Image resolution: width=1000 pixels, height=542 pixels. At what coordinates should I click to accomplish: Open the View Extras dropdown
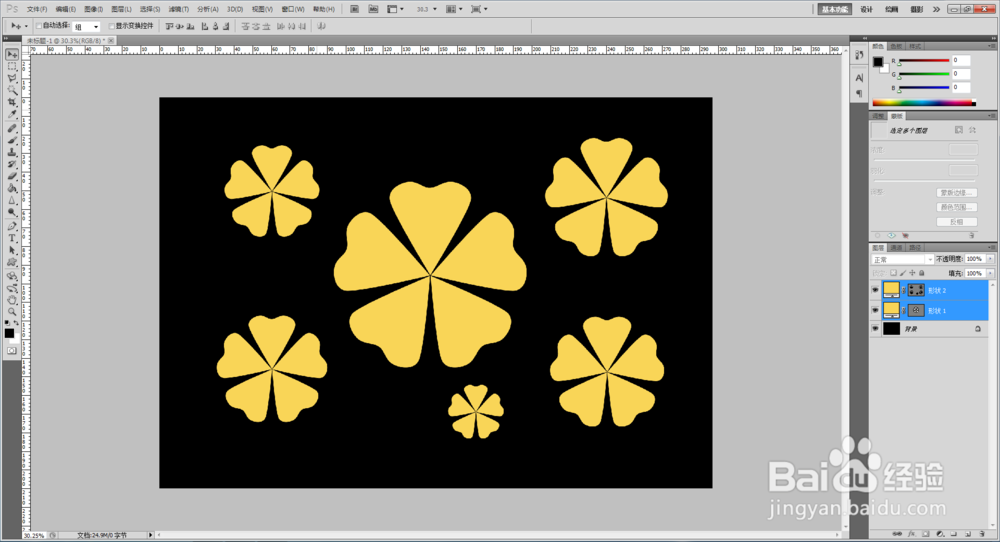[395, 9]
